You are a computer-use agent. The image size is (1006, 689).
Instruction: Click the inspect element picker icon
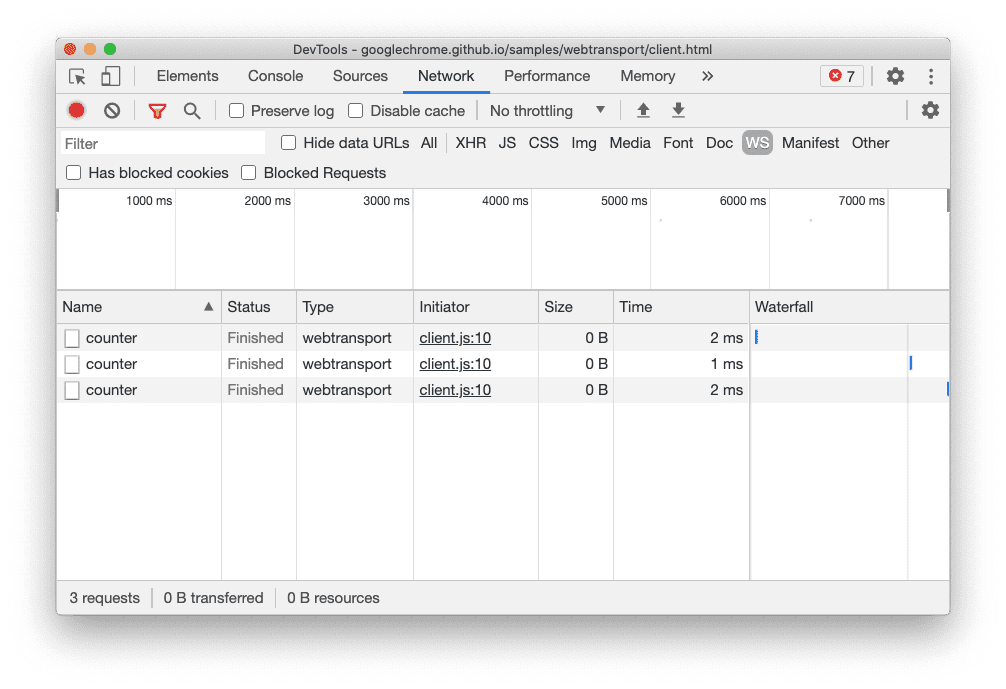click(x=77, y=77)
